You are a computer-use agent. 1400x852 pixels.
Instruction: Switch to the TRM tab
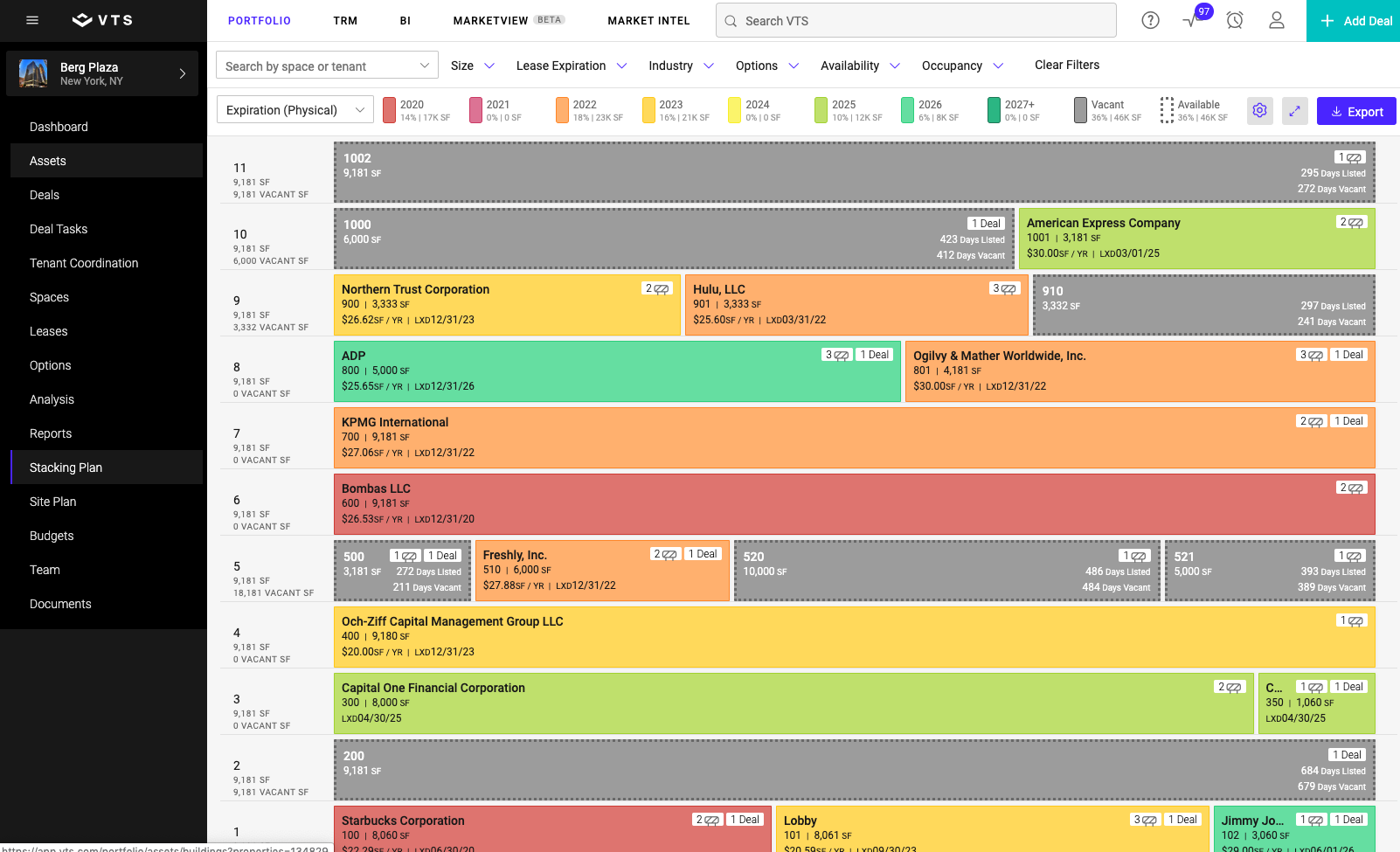(x=345, y=21)
